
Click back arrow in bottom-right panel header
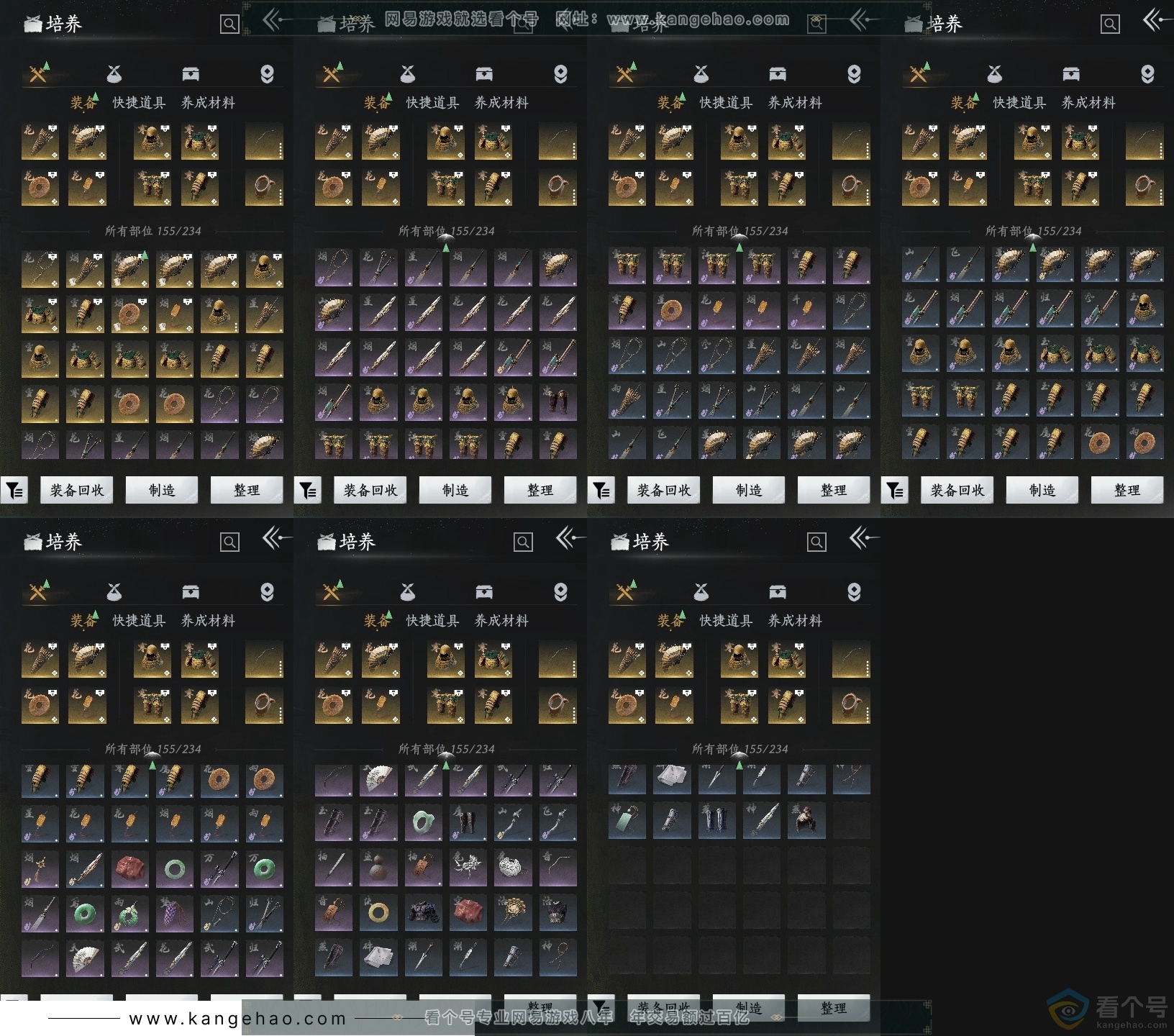pyautogui.click(x=864, y=538)
